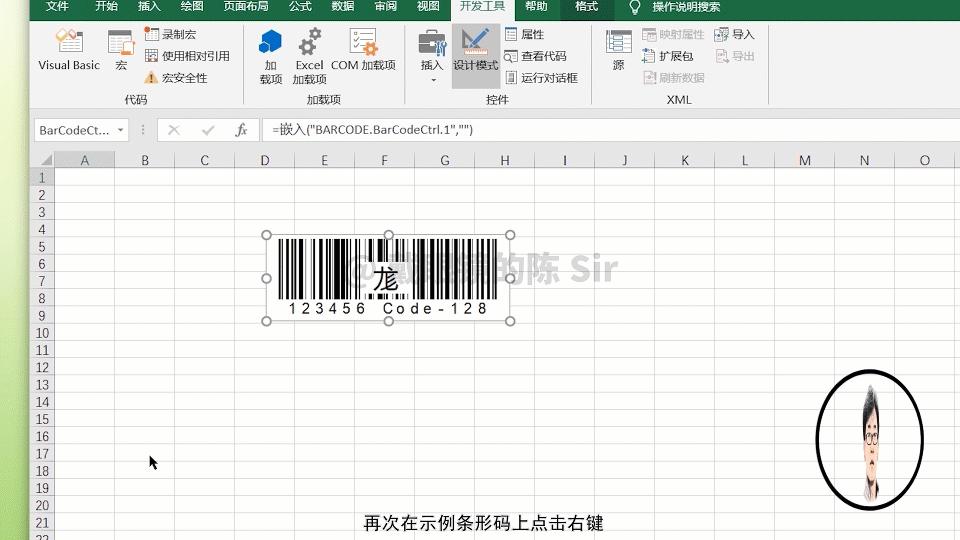Switch to the 数据 data tab
960x540 pixels.
[343, 7]
